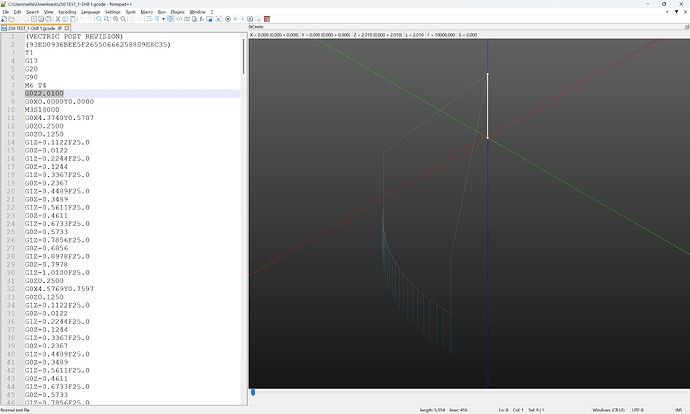
Task: Click the Cut scissors icon
Action: (58, 19)
